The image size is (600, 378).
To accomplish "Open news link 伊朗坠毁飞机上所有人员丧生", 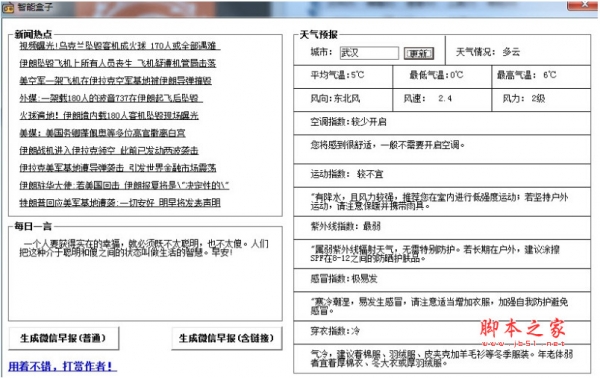I will (117, 63).
